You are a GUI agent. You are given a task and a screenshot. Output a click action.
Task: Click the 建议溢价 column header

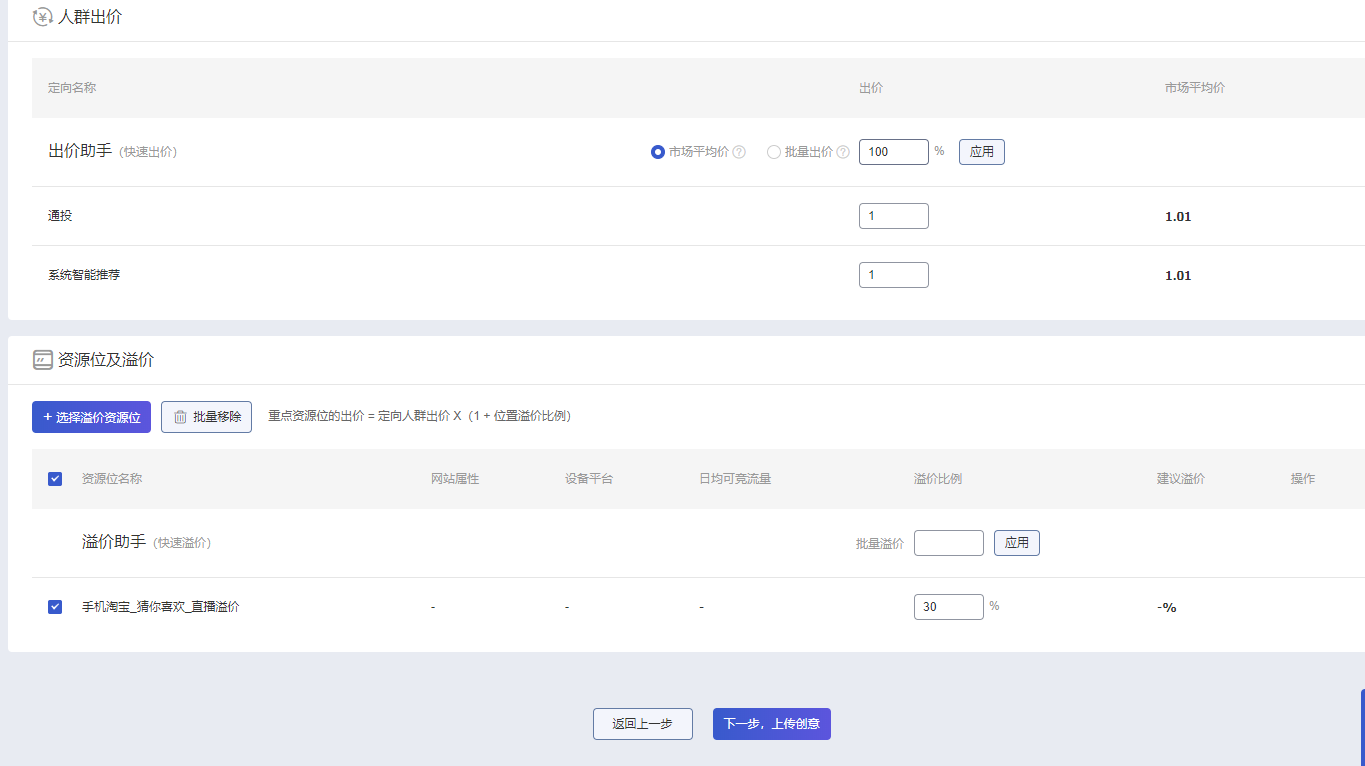pyautogui.click(x=1181, y=479)
